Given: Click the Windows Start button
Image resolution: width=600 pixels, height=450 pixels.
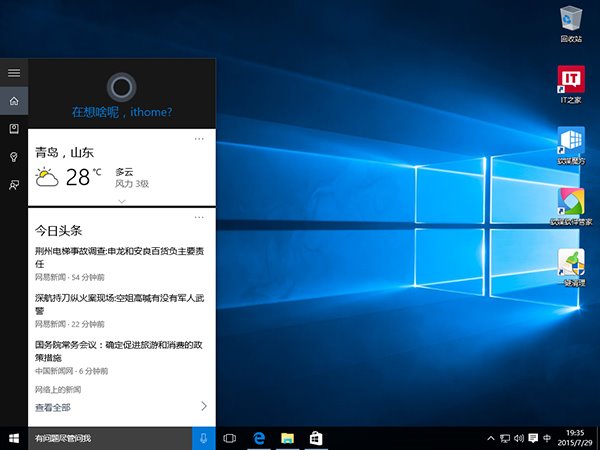Looking at the screenshot, I should click(x=14, y=438).
